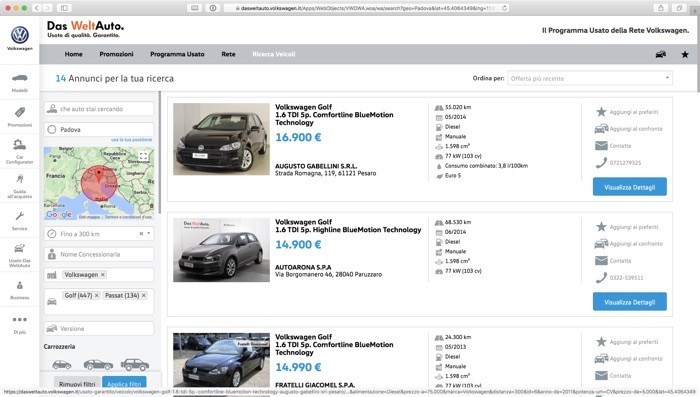Open the Business sidebar item
The image size is (700, 397).
tap(20, 290)
